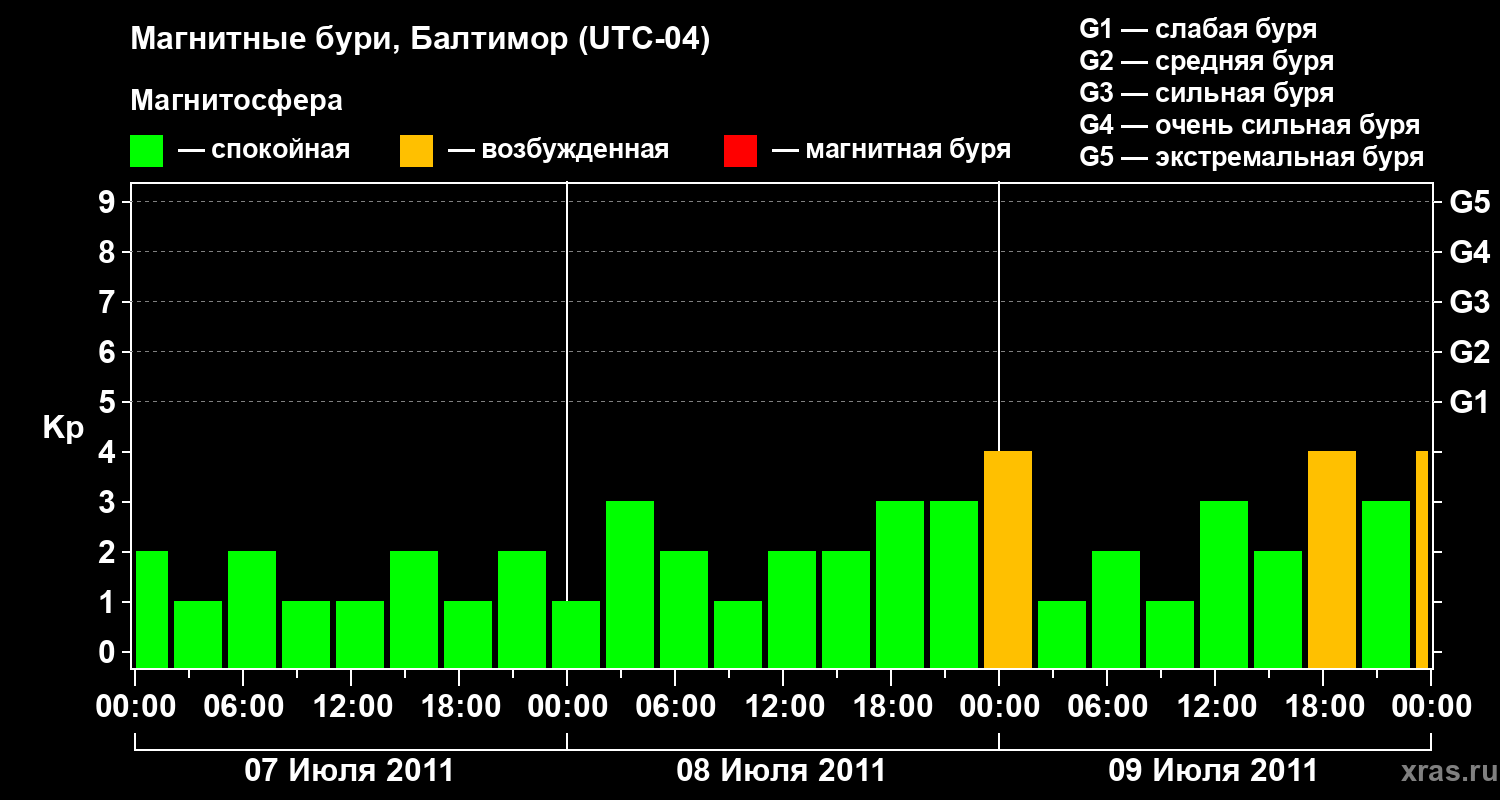Select the green Kp 3 bar at 21:00 on 09 Июля

pyautogui.click(x=1386, y=585)
